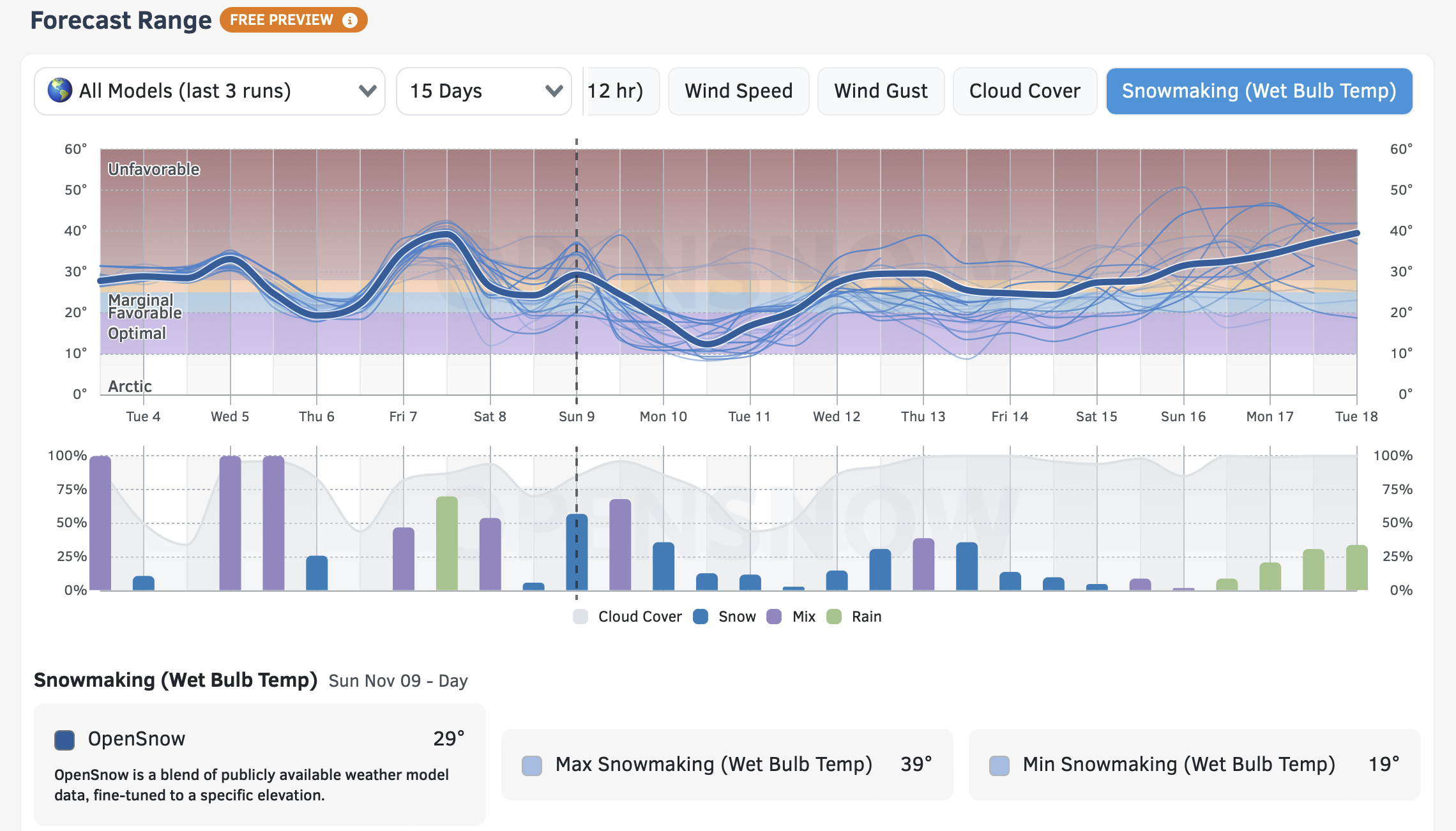The height and width of the screenshot is (831, 1456).
Task: Click the info icon in Free Preview badge
Action: click(349, 20)
